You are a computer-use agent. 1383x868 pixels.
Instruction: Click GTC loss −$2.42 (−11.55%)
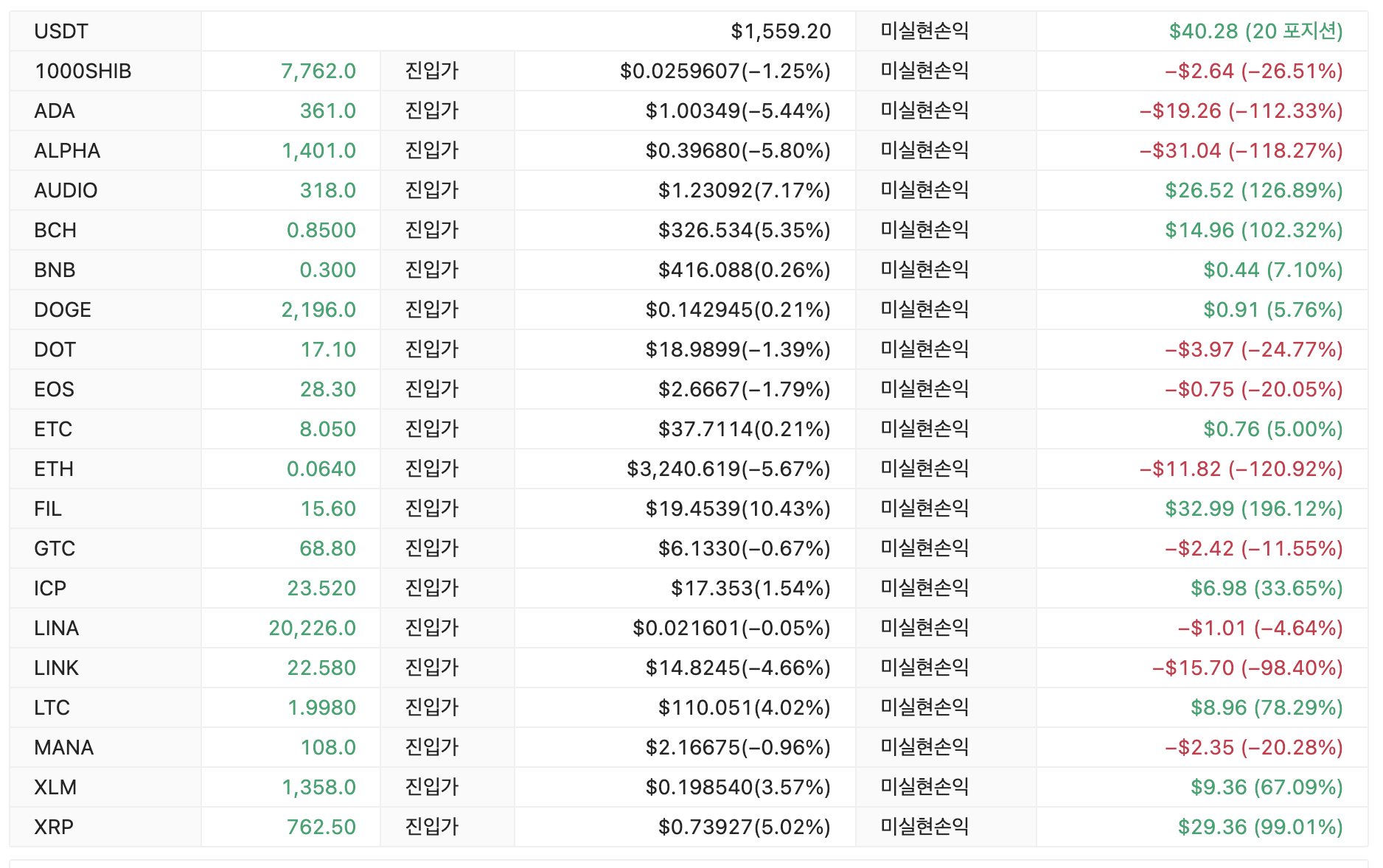pos(1253,548)
